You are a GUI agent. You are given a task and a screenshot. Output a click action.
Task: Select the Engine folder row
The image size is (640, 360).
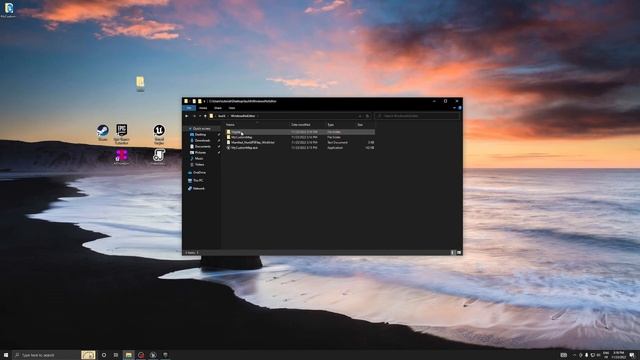[300, 132]
